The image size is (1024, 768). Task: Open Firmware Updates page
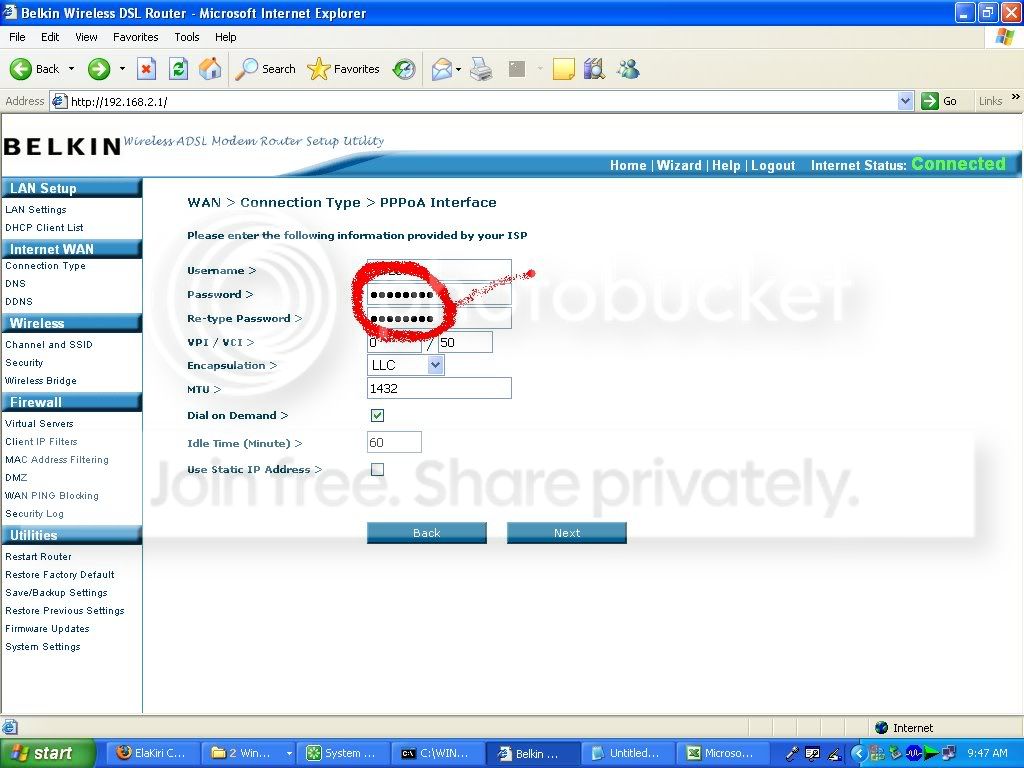coord(47,629)
